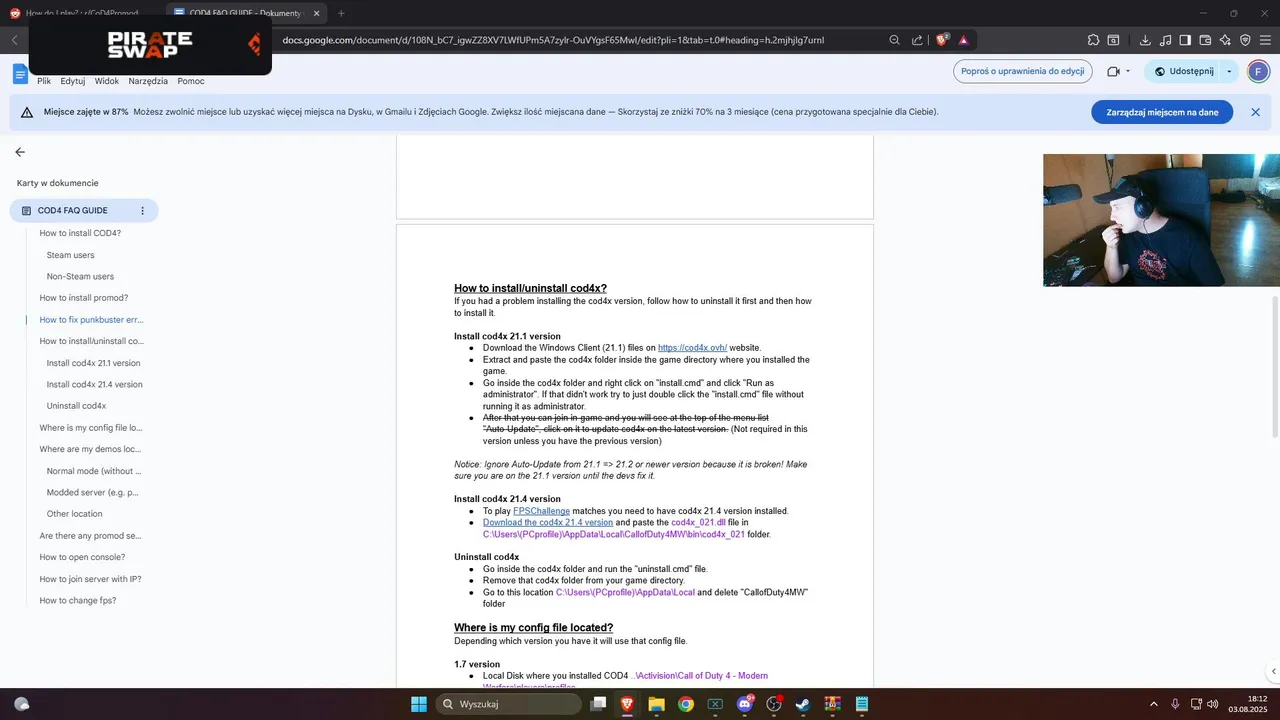Open Steam from the taskbar
The width and height of the screenshot is (1280, 720).
tap(803, 704)
